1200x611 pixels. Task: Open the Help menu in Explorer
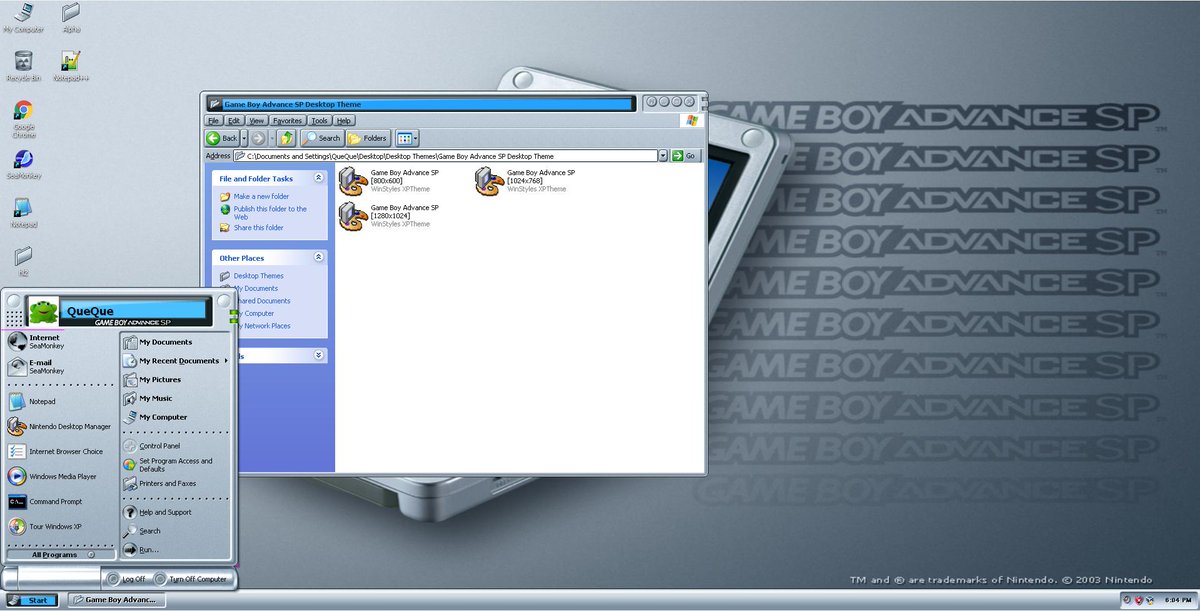point(344,120)
